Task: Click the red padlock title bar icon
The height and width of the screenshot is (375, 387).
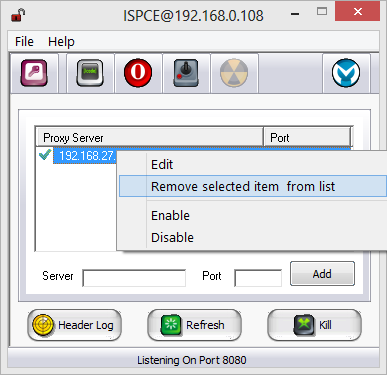Action: (x=18, y=15)
